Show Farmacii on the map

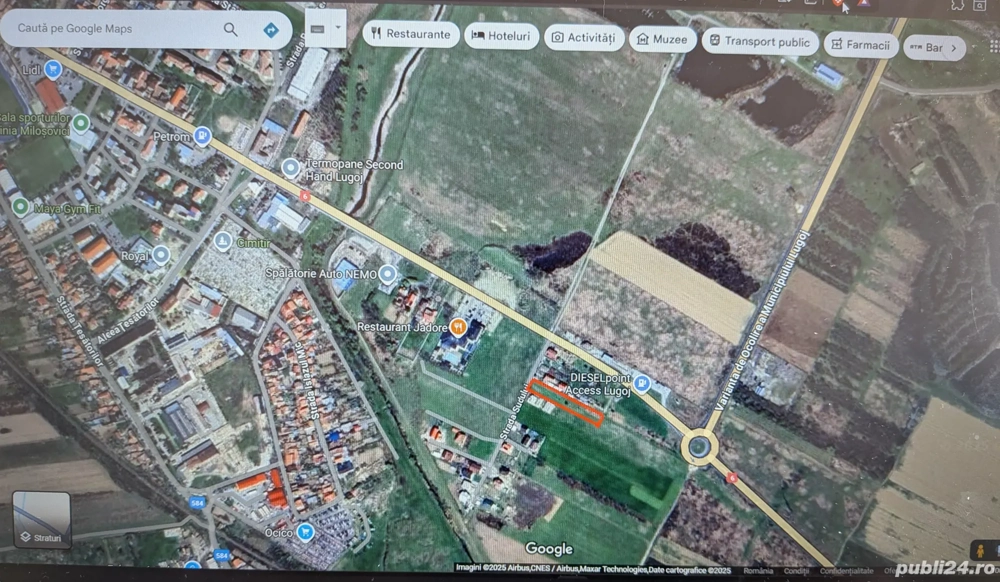pos(860,45)
